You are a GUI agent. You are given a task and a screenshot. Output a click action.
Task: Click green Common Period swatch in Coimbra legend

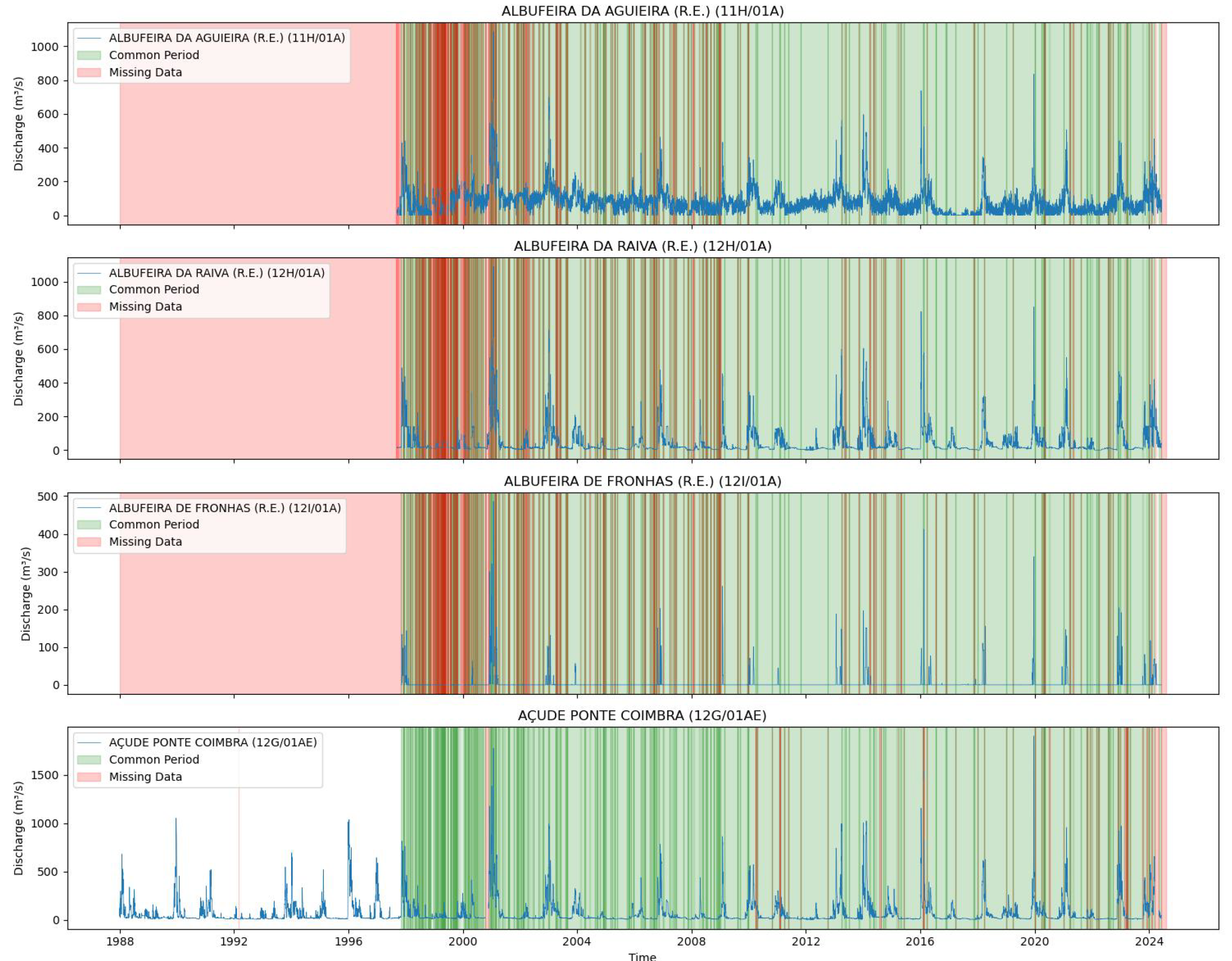[89, 760]
